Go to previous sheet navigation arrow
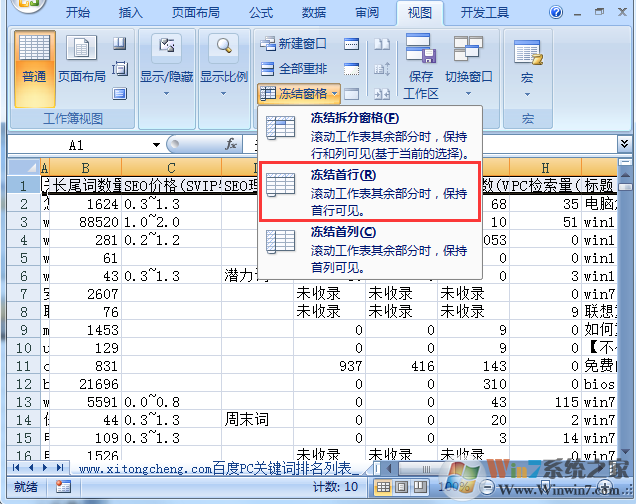The image size is (636, 504). tap(31, 468)
